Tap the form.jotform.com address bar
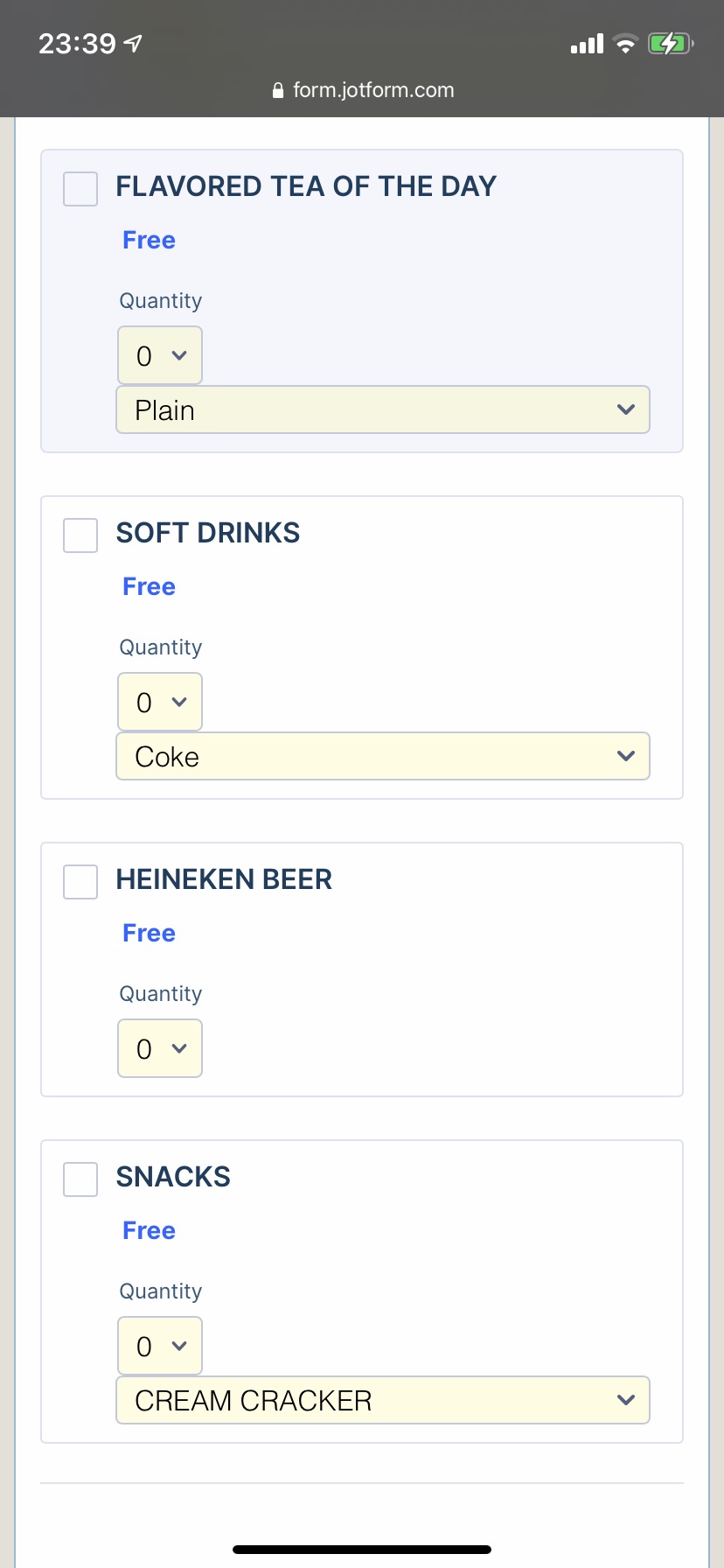This screenshot has height=1568, width=724. coord(363,90)
